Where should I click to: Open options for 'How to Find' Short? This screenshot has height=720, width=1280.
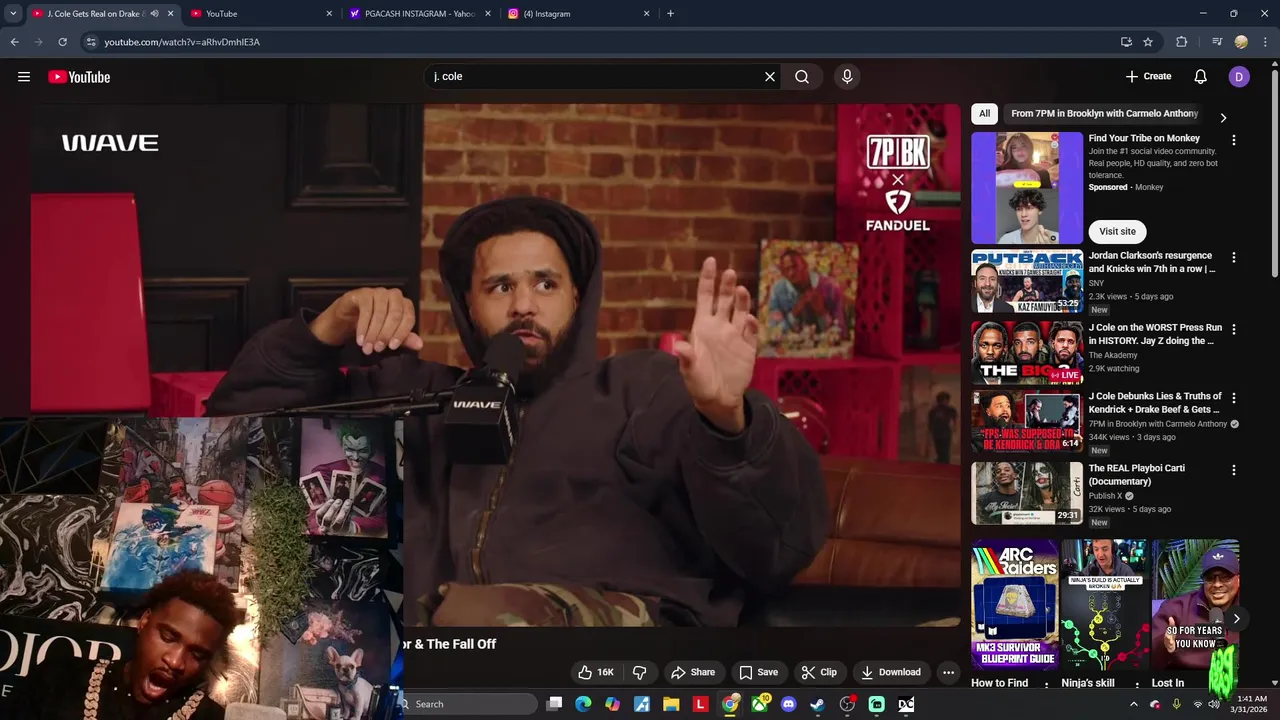(x=1046, y=685)
